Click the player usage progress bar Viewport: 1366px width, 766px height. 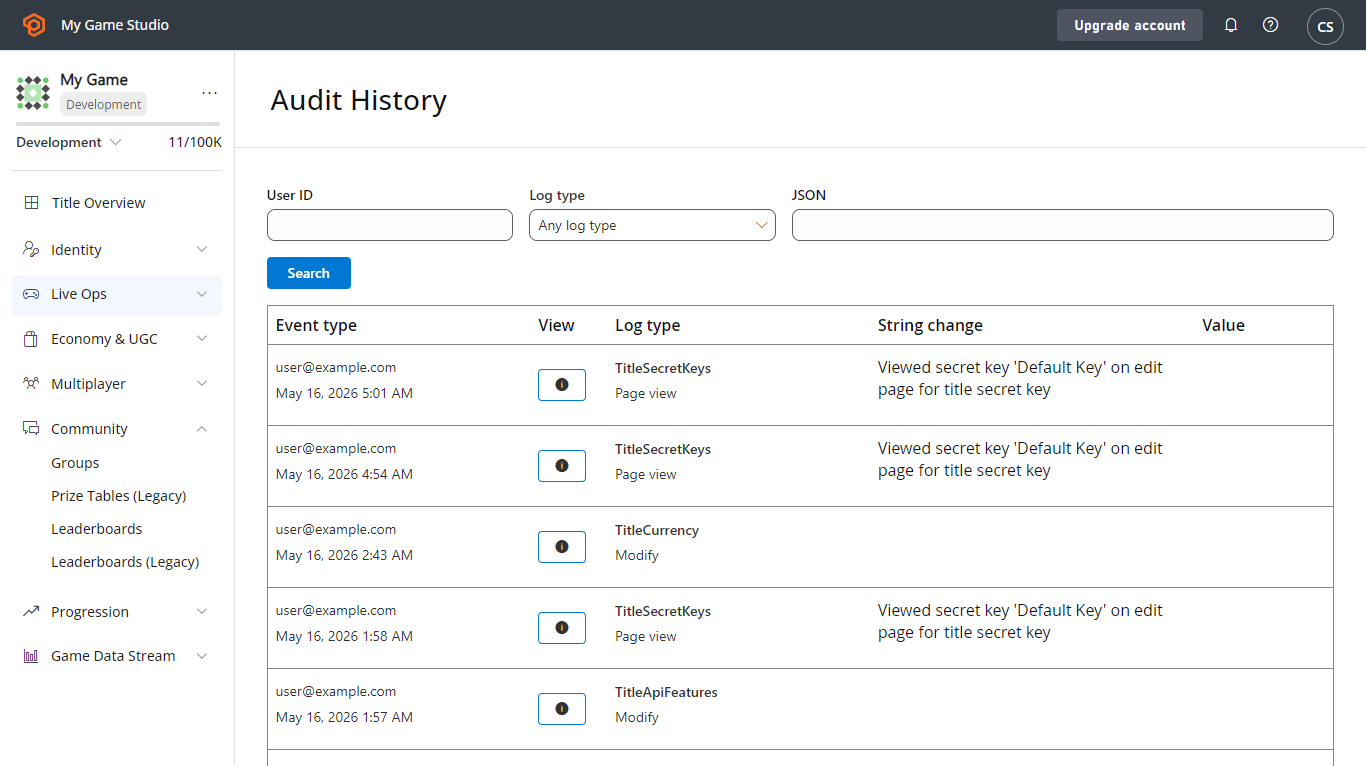click(x=118, y=124)
